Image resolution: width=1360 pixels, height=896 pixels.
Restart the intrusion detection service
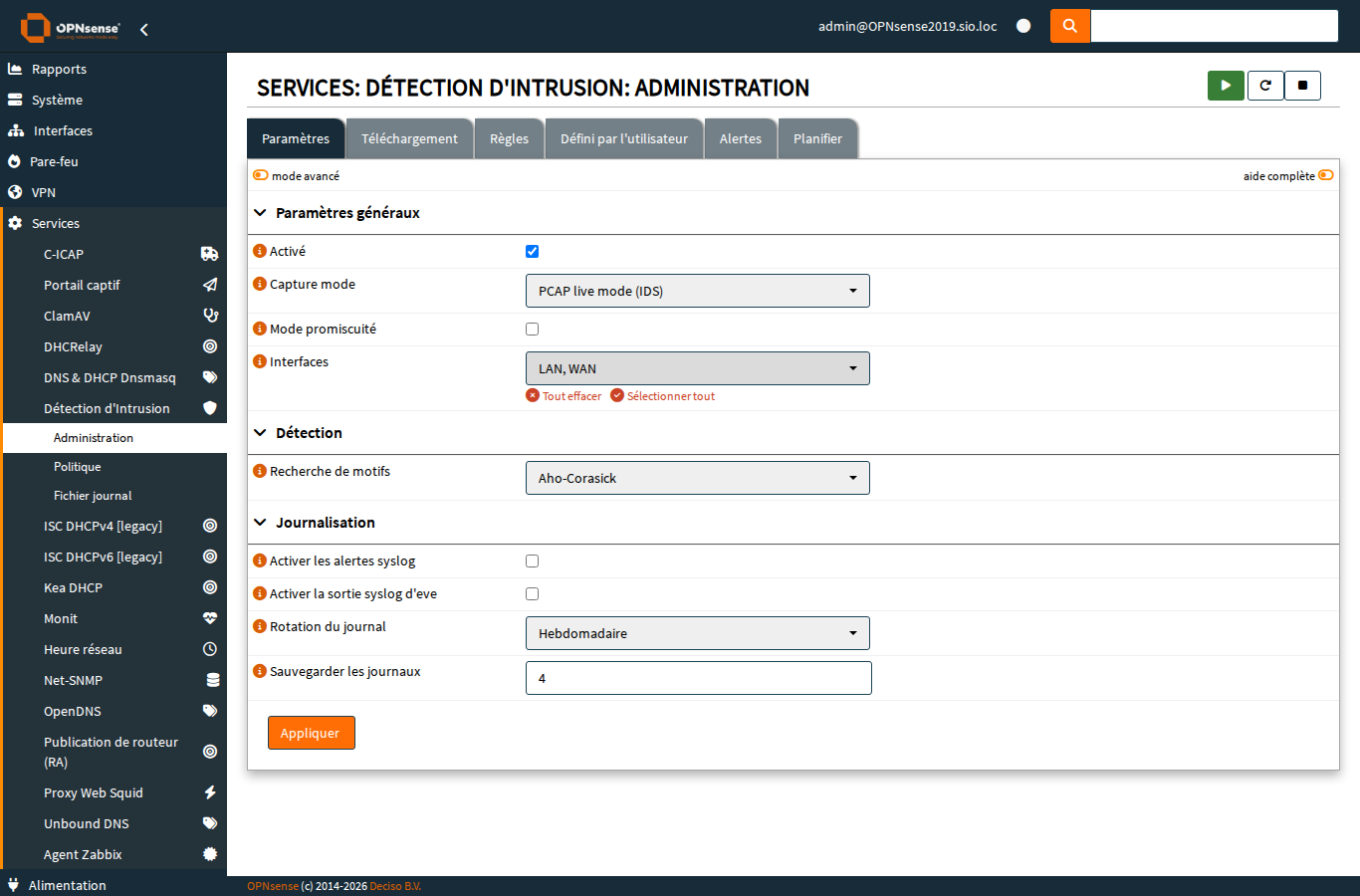1265,86
